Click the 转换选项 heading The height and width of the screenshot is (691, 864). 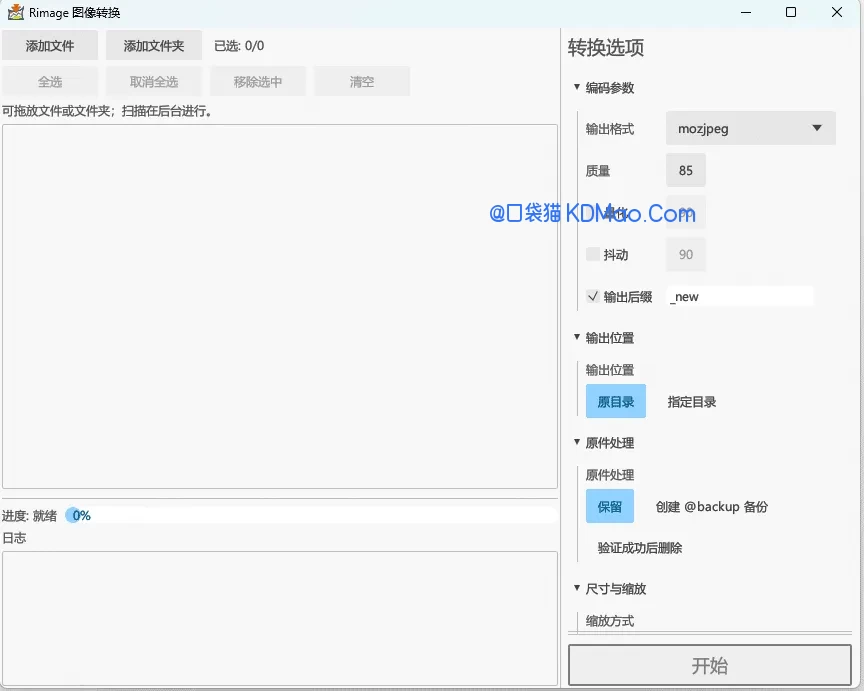point(606,48)
